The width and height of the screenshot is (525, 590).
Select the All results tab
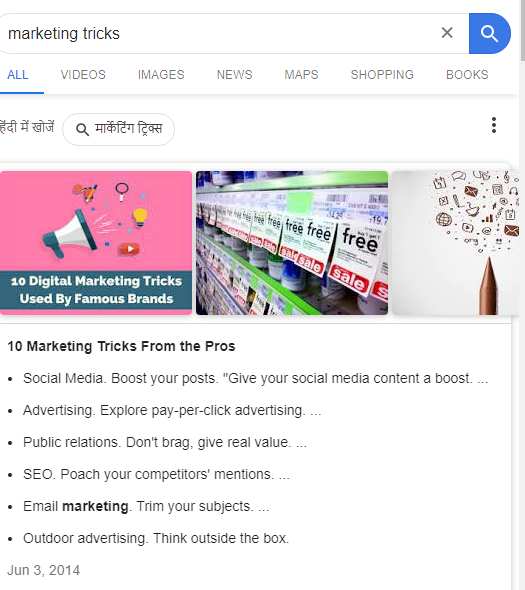(18, 75)
